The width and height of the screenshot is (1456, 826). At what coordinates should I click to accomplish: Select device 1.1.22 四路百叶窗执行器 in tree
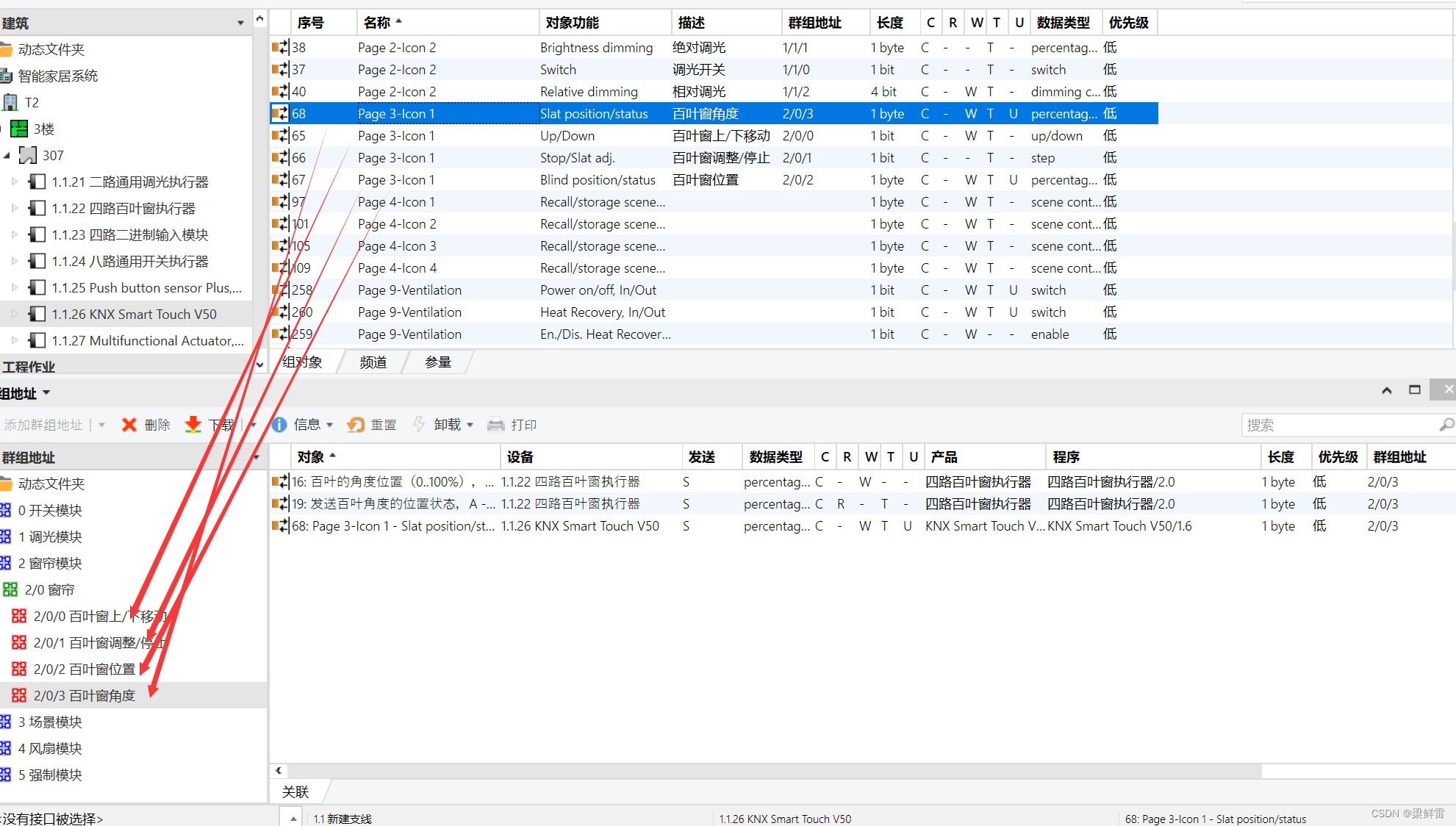[x=123, y=209]
